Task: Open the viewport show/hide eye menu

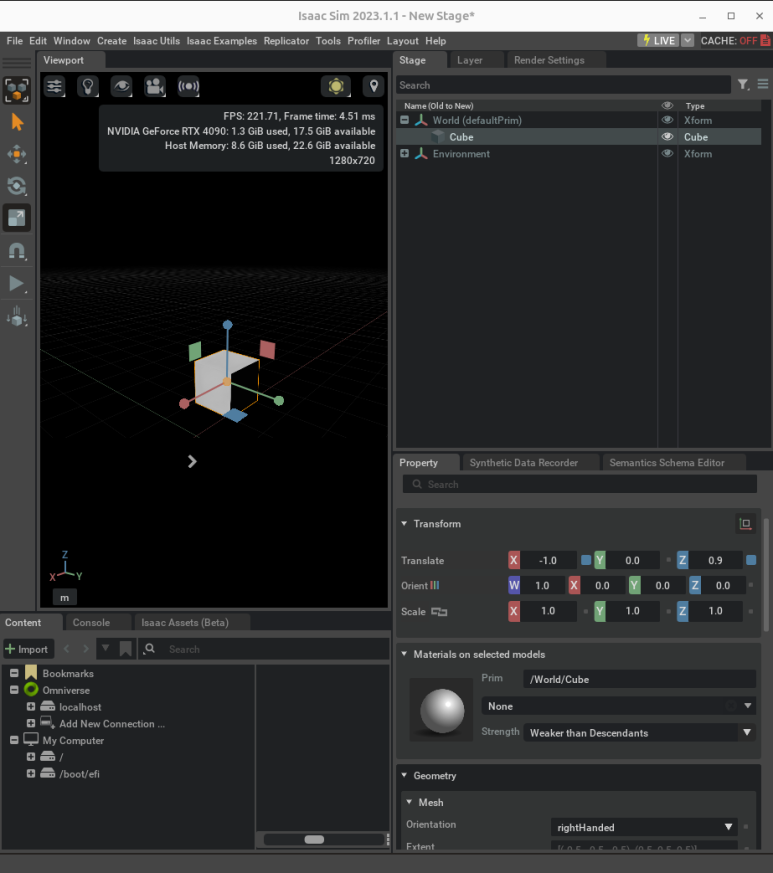Action: 121,86
